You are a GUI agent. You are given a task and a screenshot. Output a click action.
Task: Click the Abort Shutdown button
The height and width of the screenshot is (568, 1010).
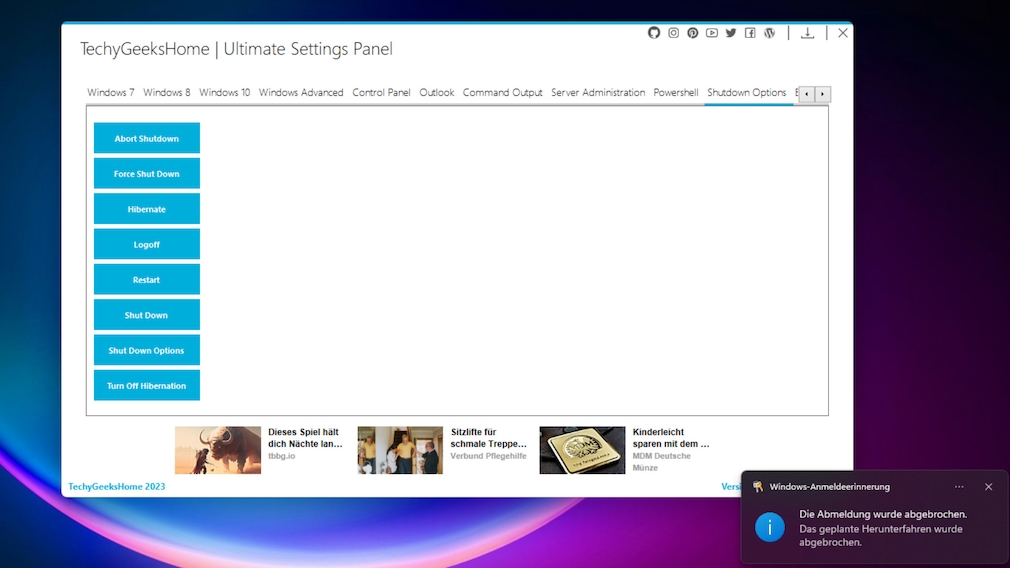pyautogui.click(x=147, y=138)
